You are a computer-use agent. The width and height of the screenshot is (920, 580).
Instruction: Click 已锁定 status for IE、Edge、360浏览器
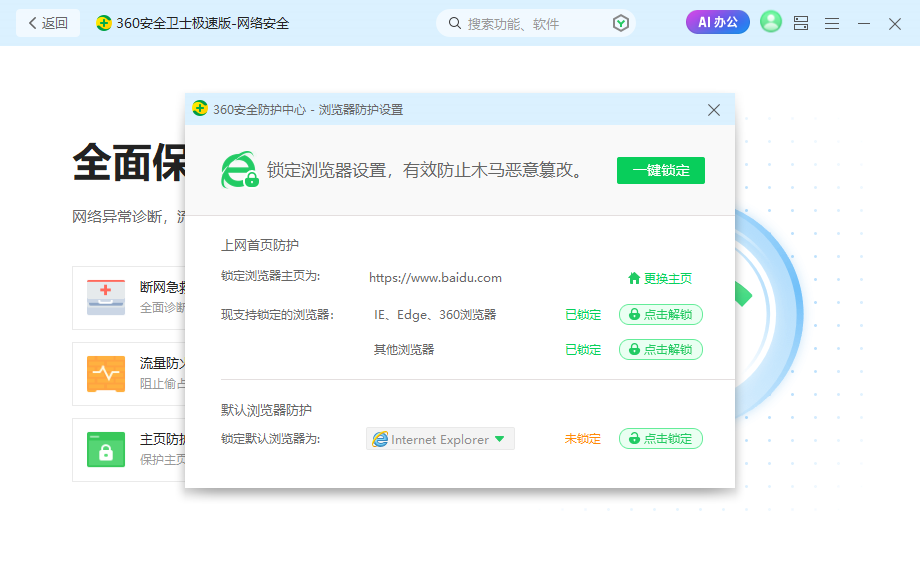(x=583, y=315)
